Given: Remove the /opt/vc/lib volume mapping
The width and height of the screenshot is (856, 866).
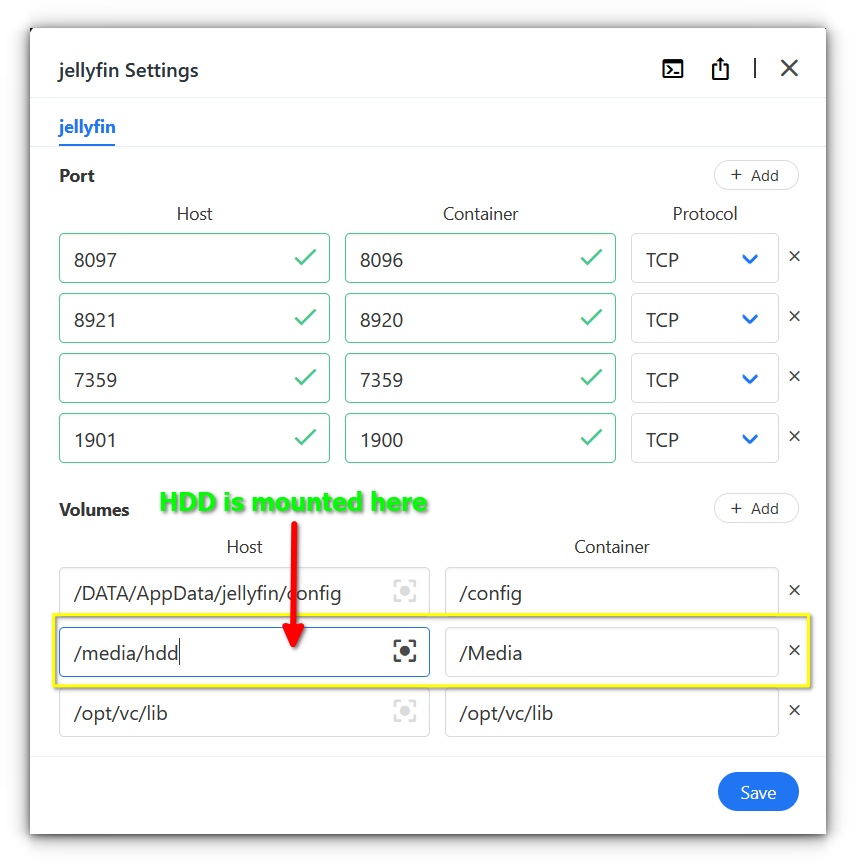Looking at the screenshot, I should [x=794, y=711].
